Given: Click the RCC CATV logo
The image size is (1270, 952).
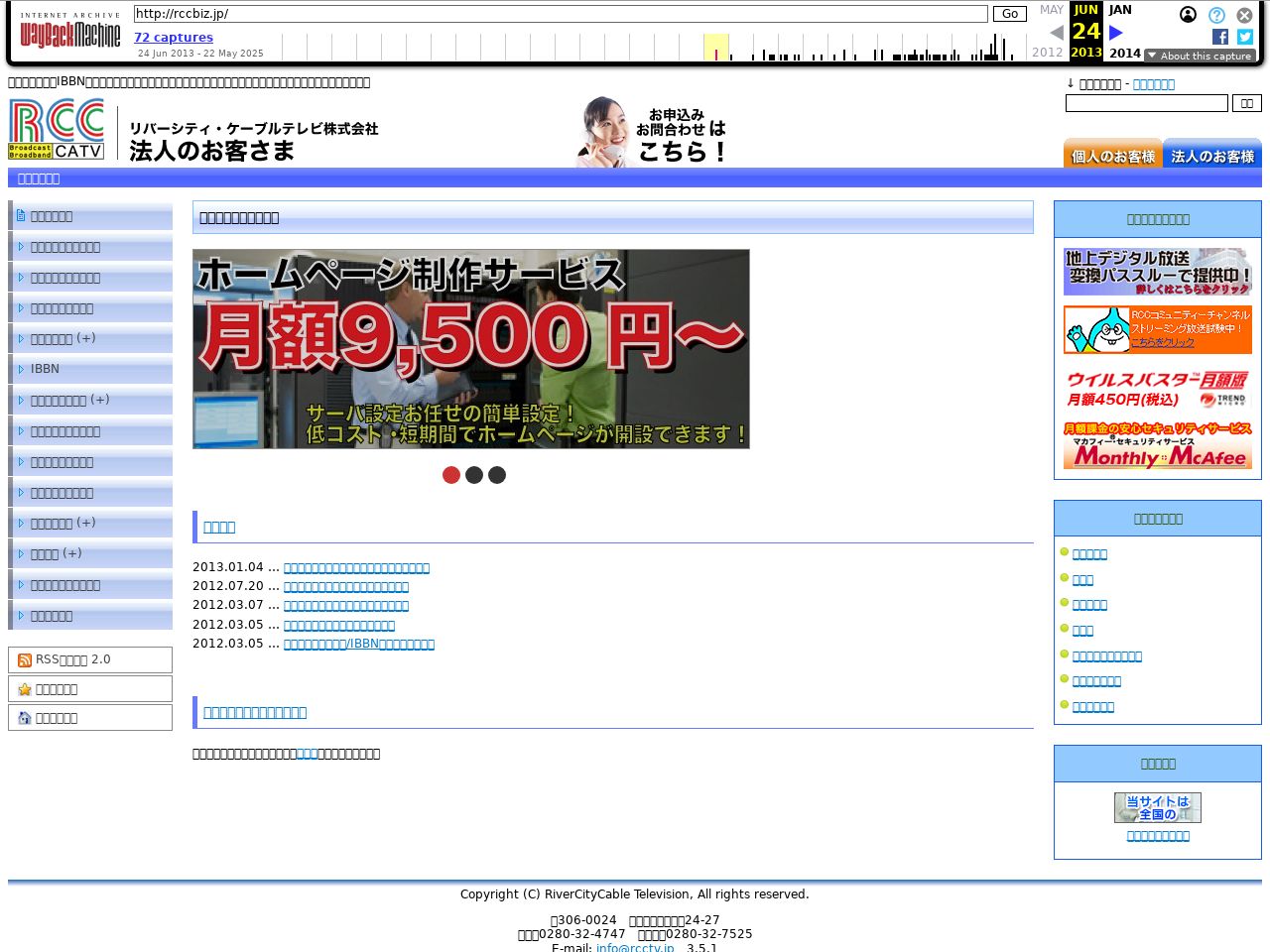Looking at the screenshot, I should pyautogui.click(x=57, y=129).
